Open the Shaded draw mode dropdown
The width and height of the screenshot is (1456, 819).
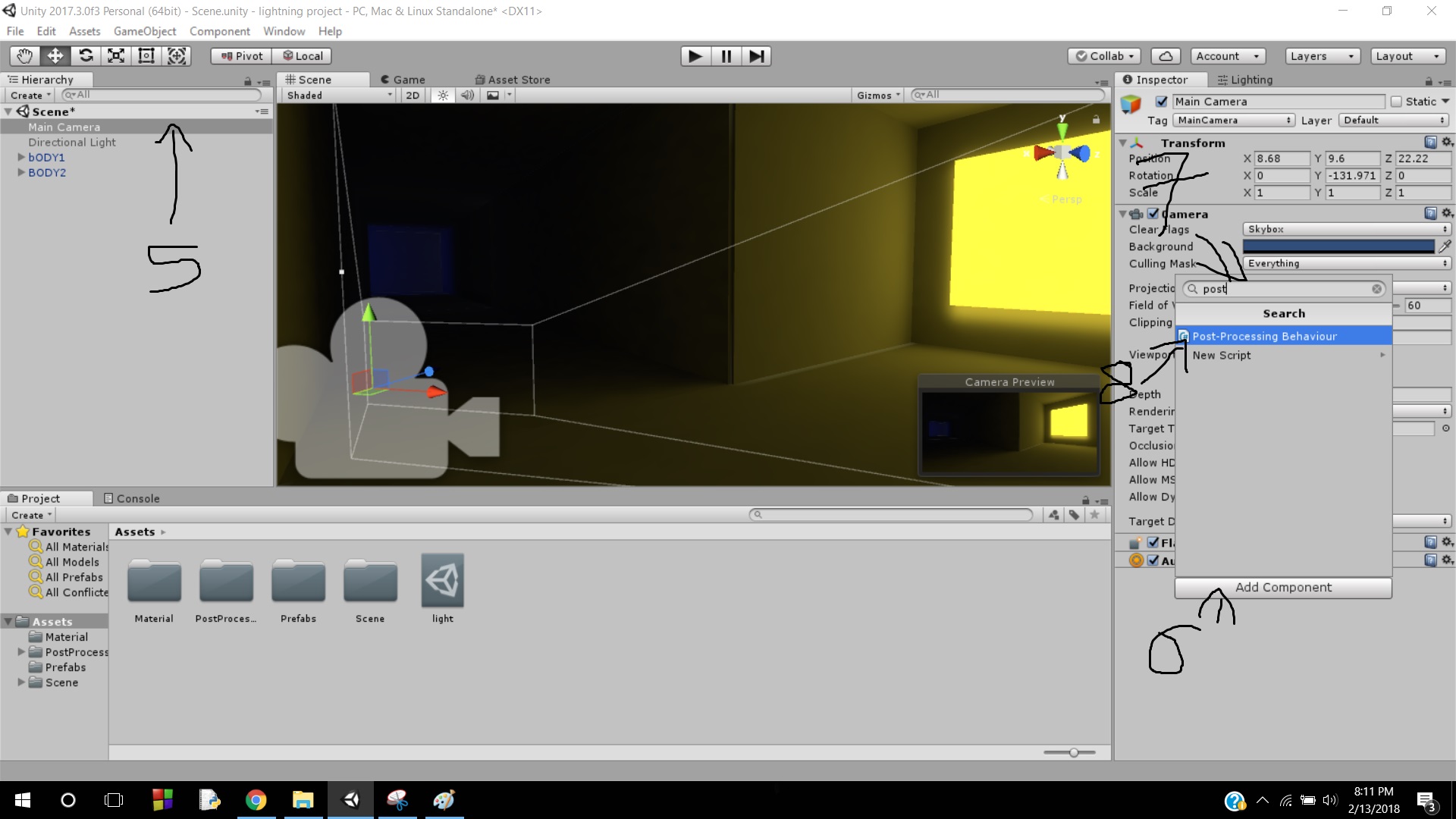339,95
